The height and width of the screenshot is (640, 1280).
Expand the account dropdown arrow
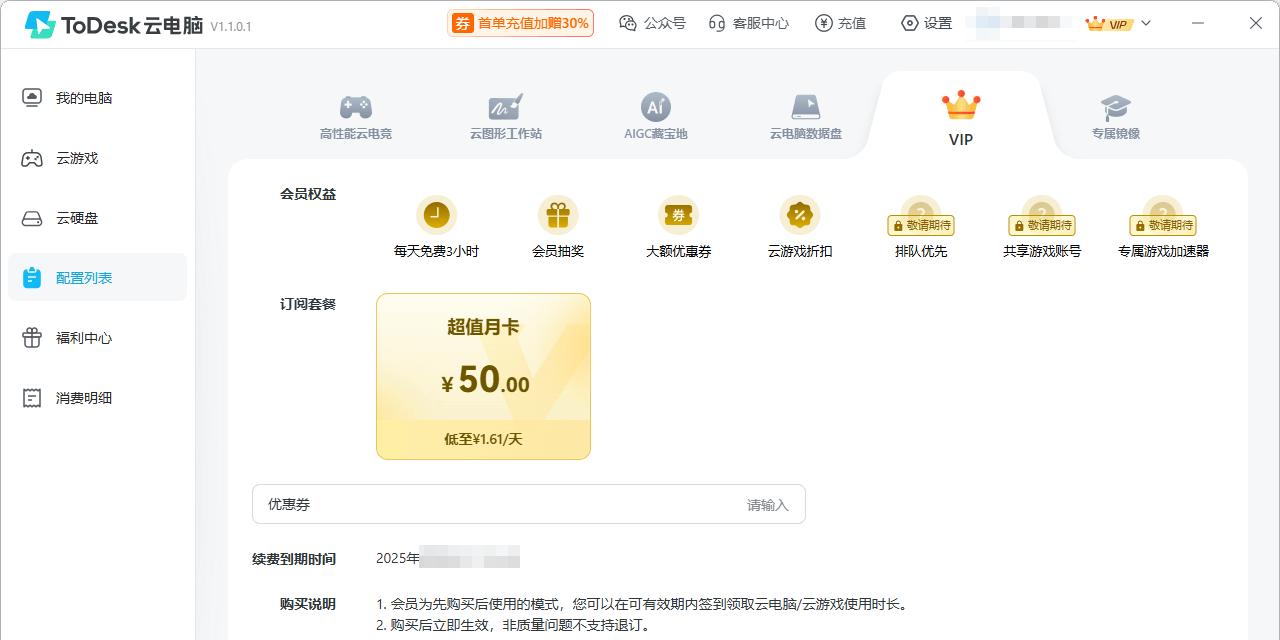[1146, 23]
